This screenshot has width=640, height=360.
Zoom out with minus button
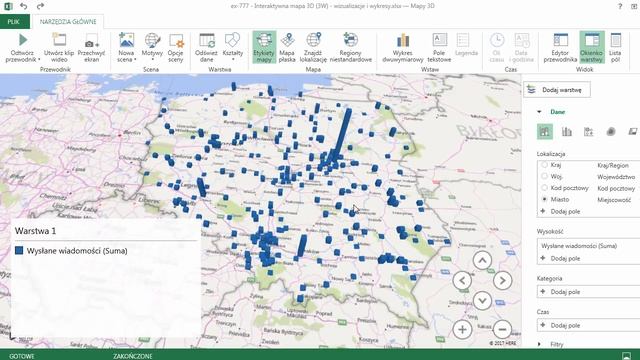point(502,329)
